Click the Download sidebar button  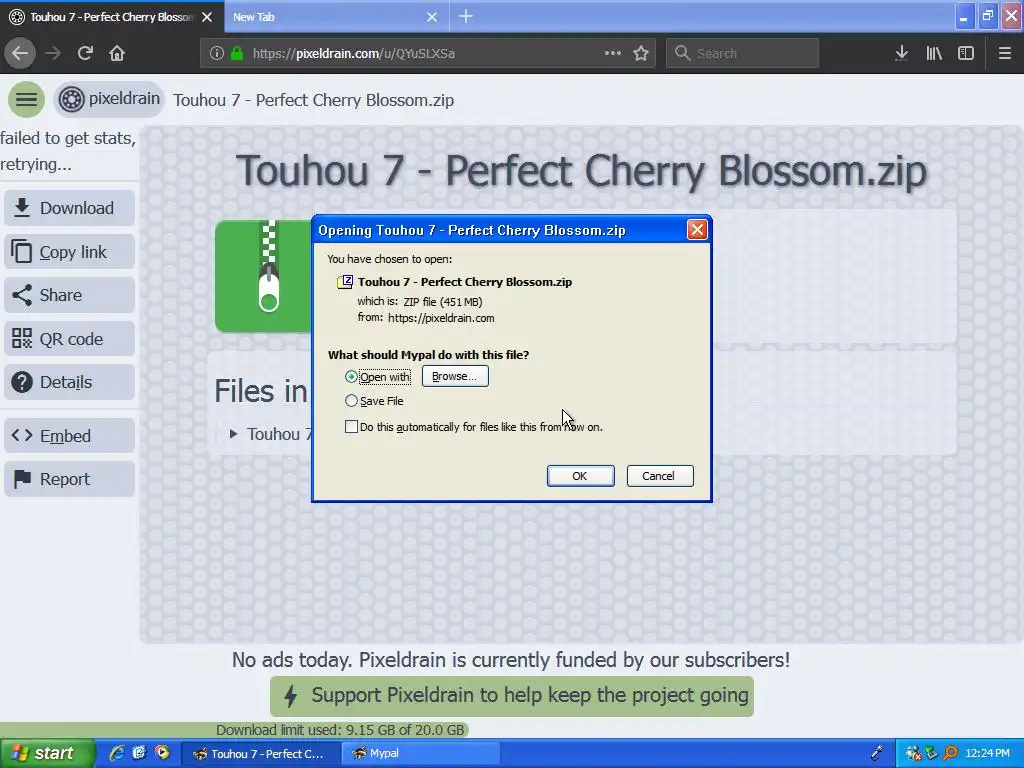click(69, 208)
